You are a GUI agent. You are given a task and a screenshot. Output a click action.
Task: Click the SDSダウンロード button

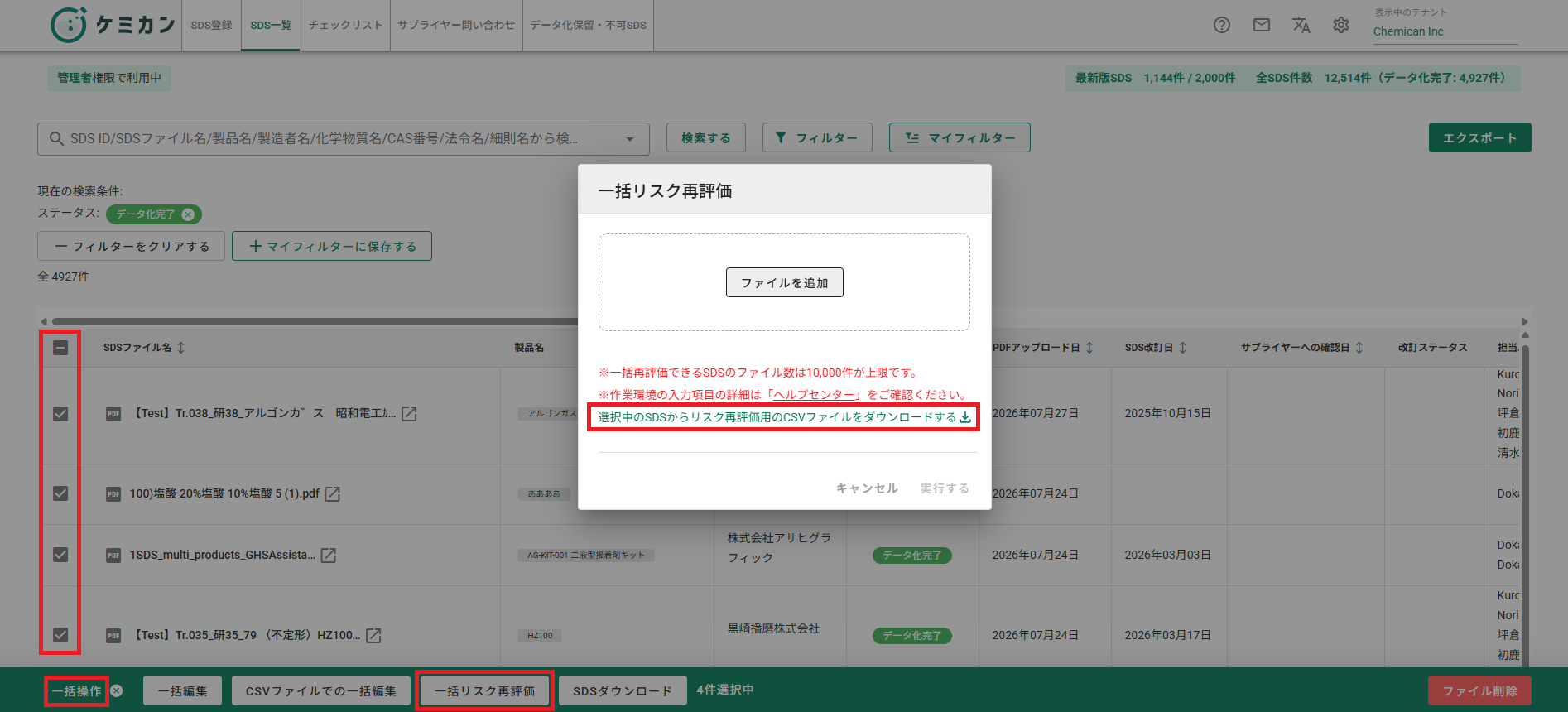(623, 690)
